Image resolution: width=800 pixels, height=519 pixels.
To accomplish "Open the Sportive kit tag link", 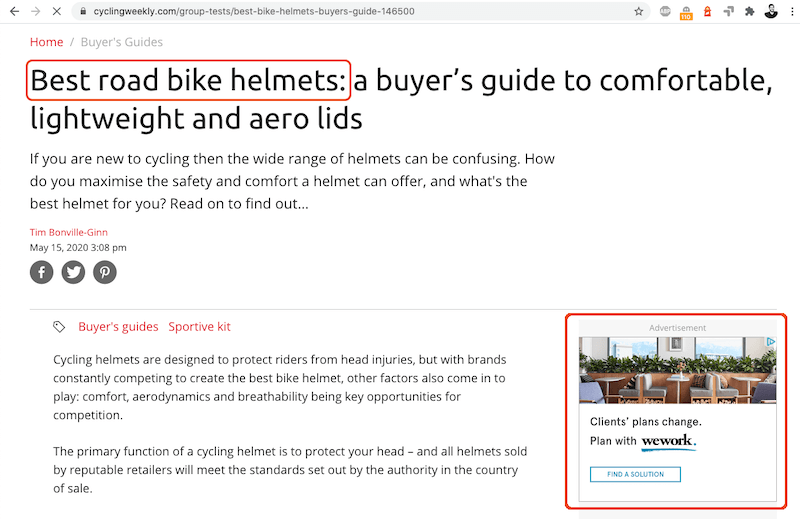I will (199, 327).
